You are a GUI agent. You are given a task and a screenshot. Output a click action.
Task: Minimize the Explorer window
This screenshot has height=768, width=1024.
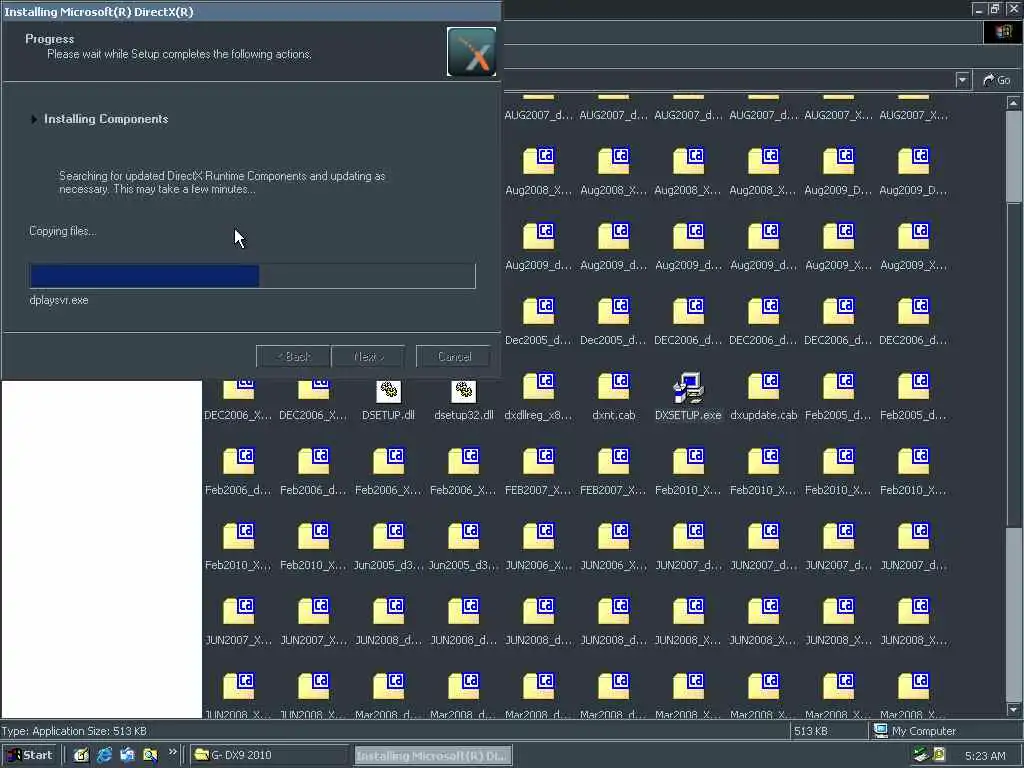coord(978,9)
